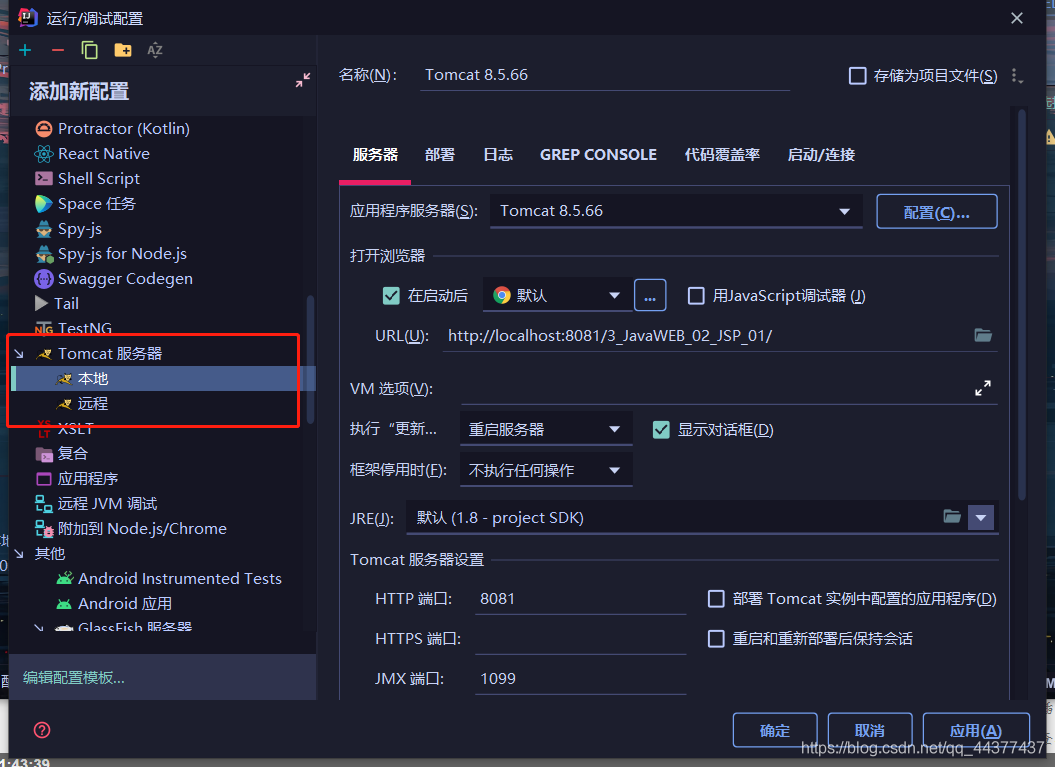The height and width of the screenshot is (767, 1055).
Task: Click the remove configuration minus icon
Action: pos(57,49)
